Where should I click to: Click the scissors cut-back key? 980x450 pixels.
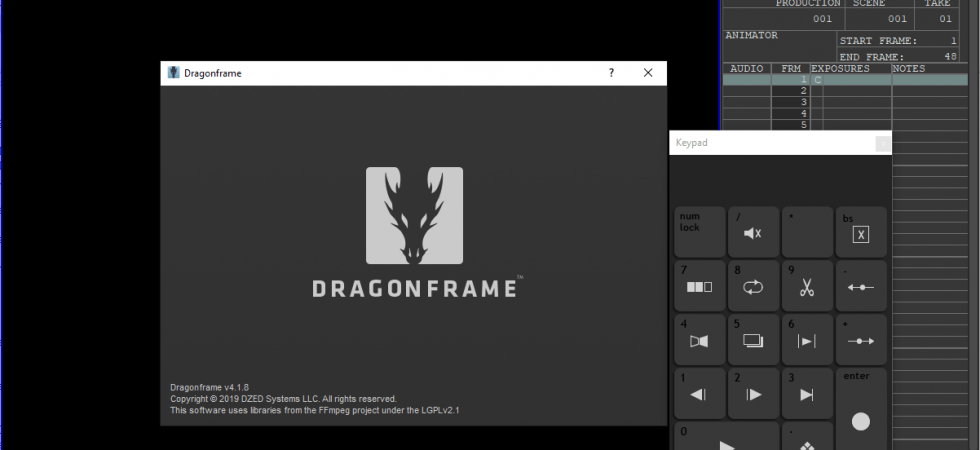coord(807,286)
